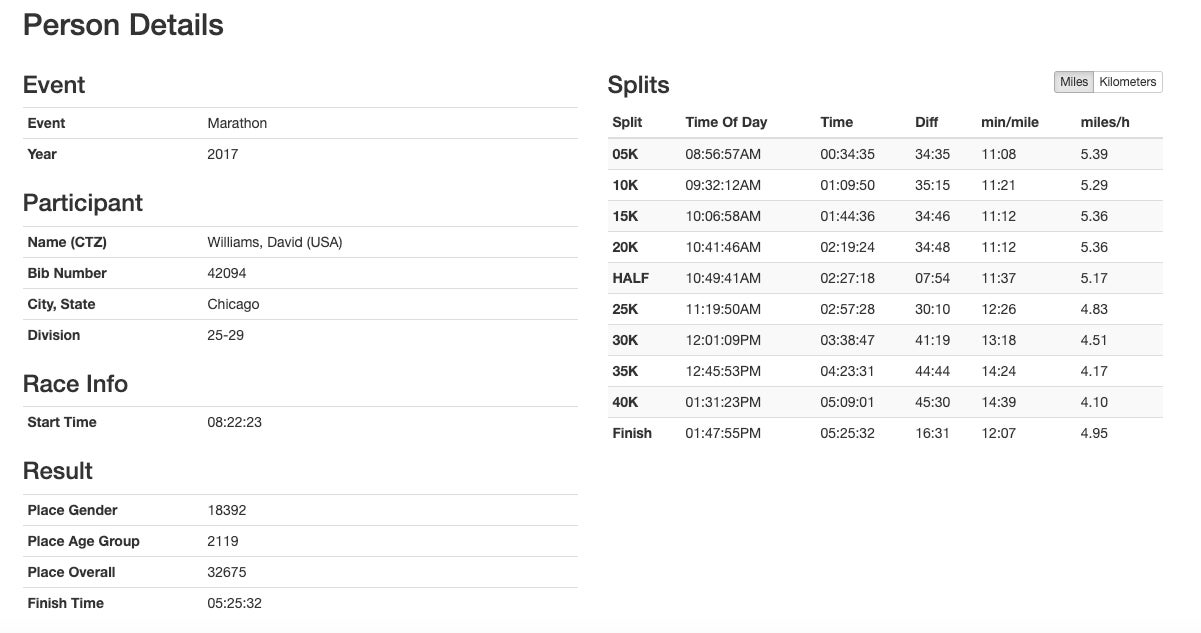The image size is (1201, 633).
Task: Click the Finish split row label
Action: 632,433
